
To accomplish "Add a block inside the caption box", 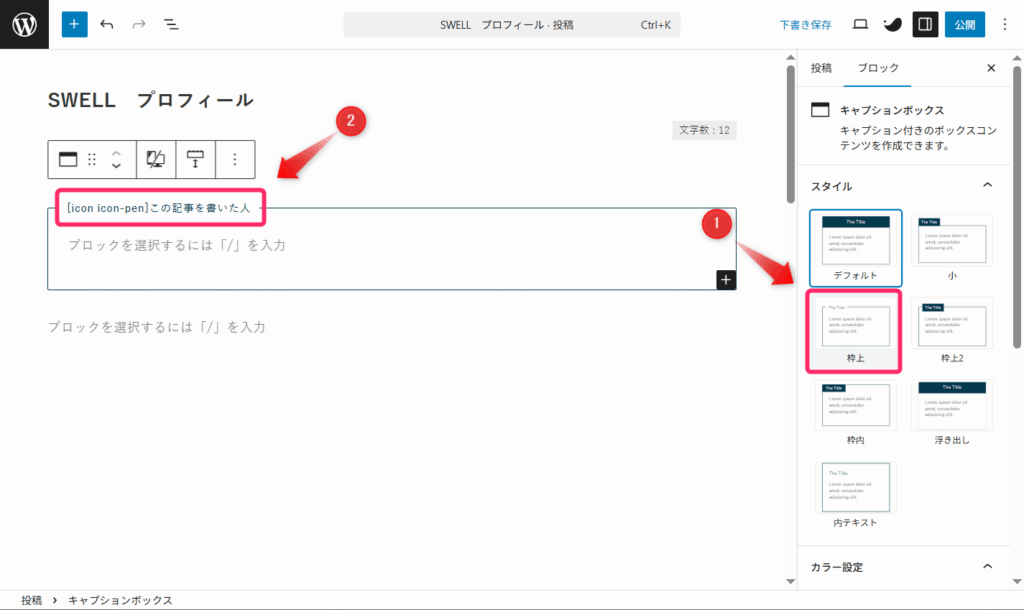I will [726, 280].
